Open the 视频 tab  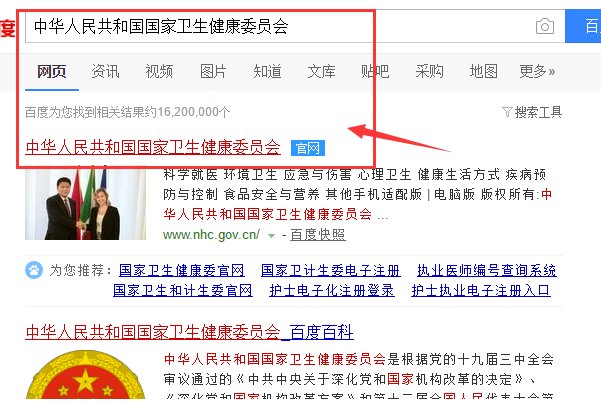(159, 72)
